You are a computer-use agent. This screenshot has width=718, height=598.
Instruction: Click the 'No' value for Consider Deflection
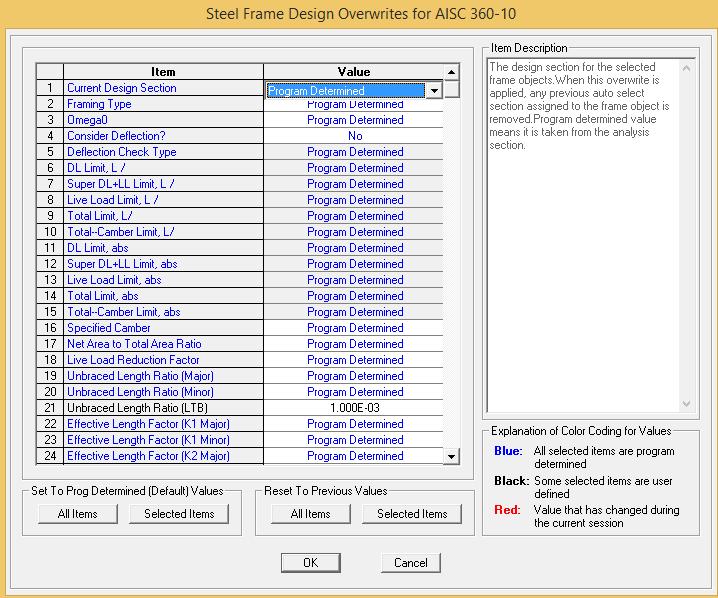(x=355, y=136)
